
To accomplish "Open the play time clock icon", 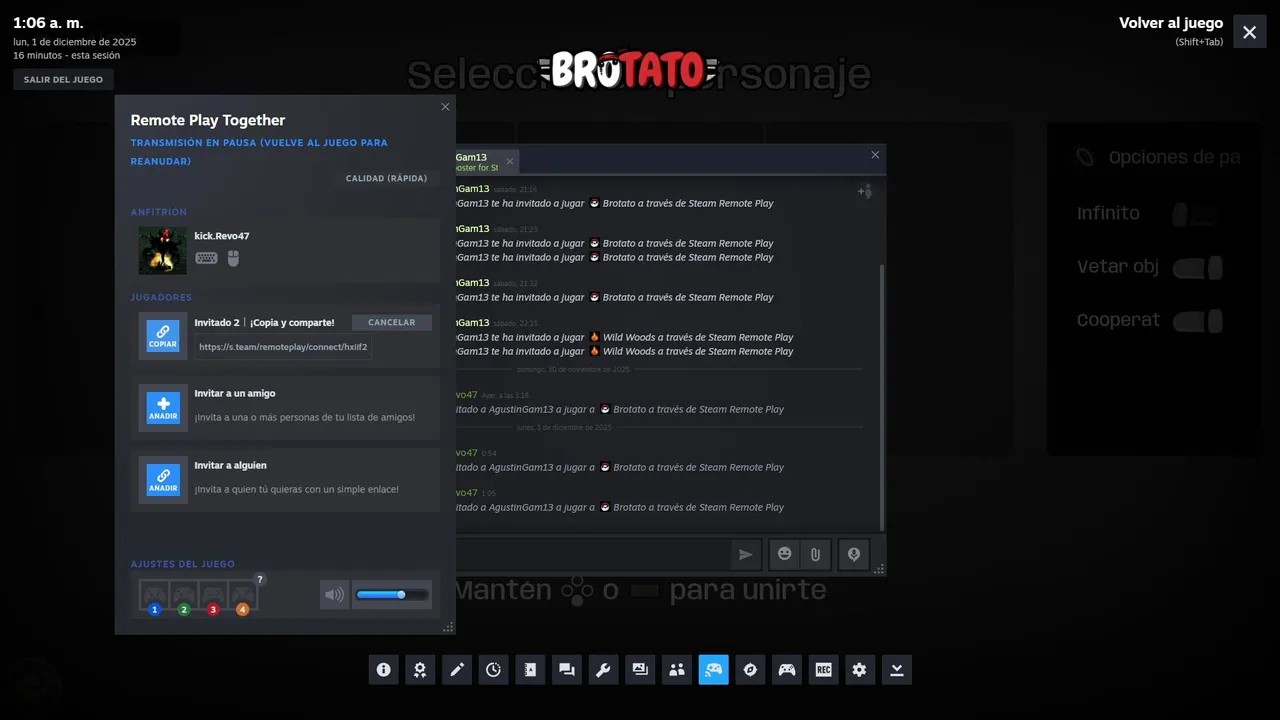I will 493,670.
